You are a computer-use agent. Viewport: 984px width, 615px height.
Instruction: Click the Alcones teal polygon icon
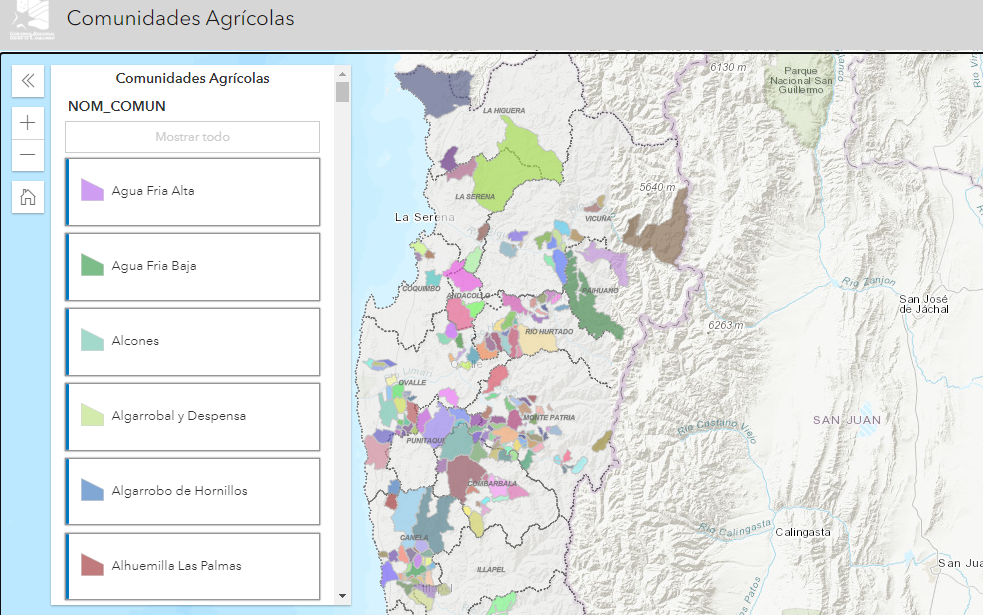pyautogui.click(x=92, y=341)
